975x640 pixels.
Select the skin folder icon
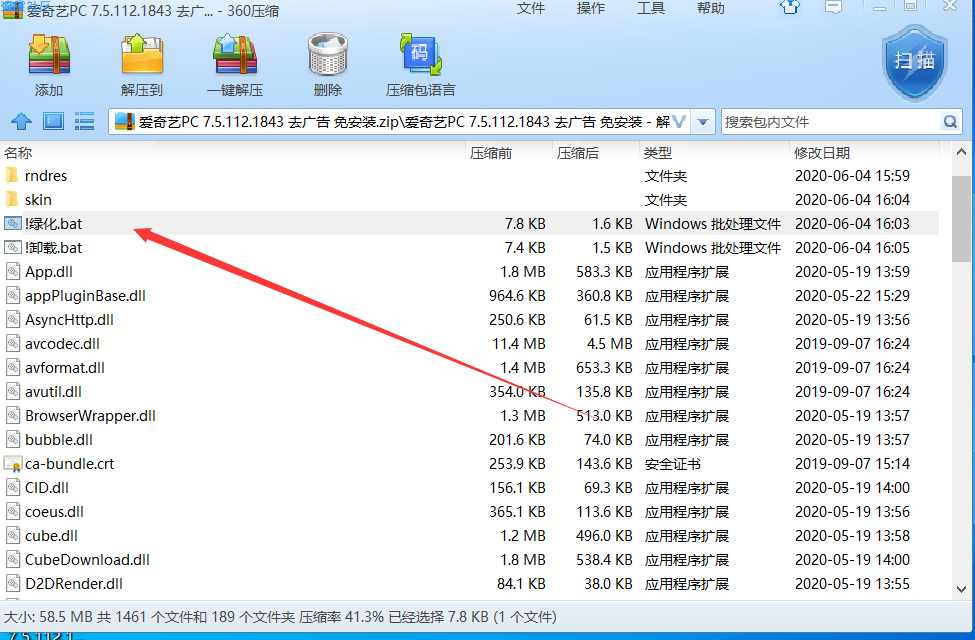(x=12, y=200)
